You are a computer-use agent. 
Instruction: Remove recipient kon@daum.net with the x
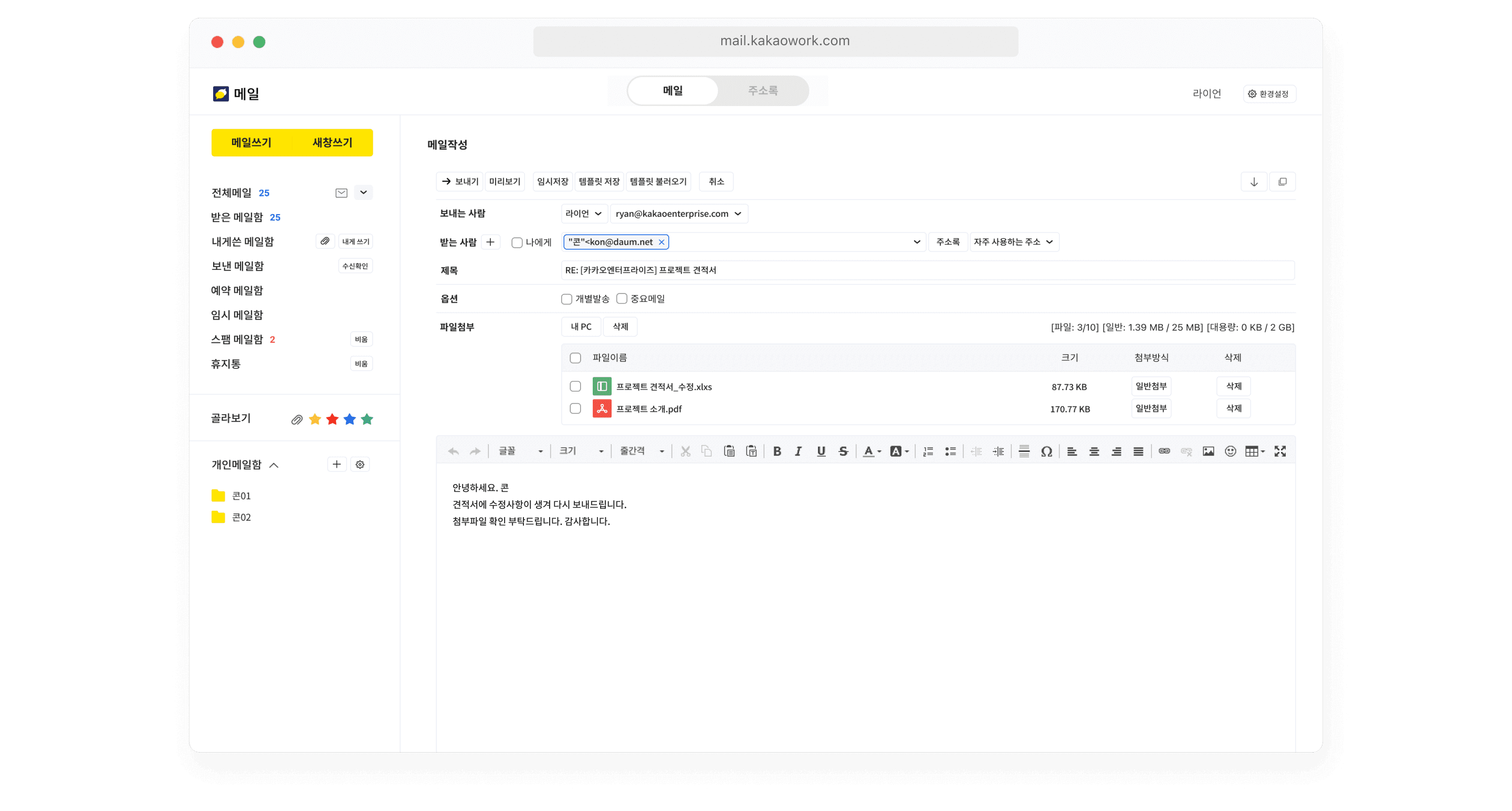click(x=661, y=243)
